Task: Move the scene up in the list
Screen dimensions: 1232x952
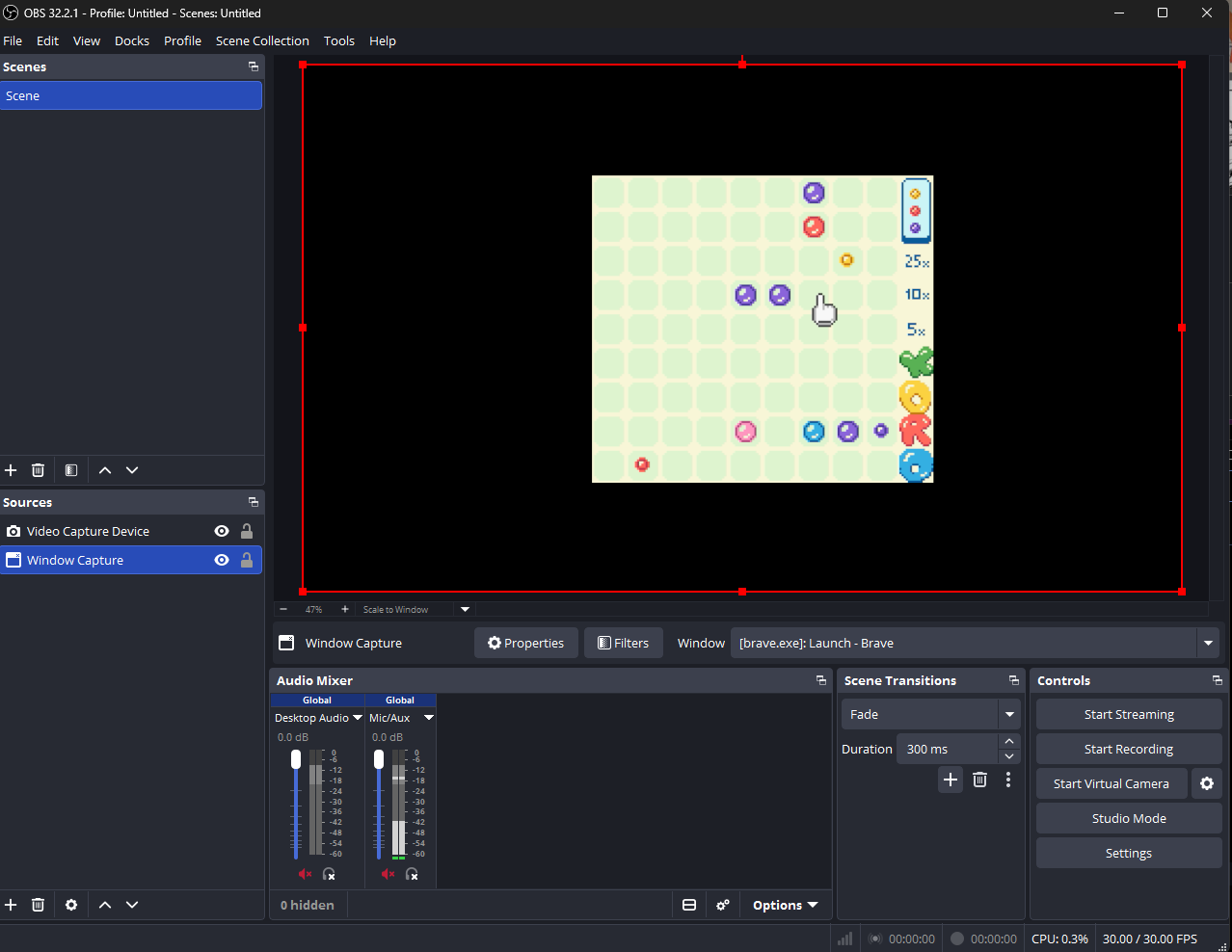Action: tap(105, 470)
